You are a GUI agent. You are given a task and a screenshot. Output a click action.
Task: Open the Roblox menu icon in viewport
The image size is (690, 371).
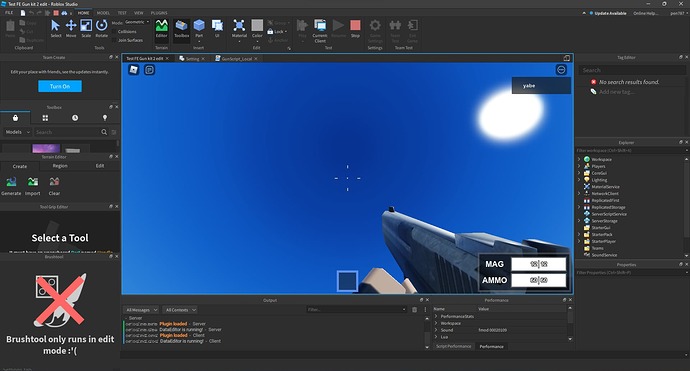(134, 70)
